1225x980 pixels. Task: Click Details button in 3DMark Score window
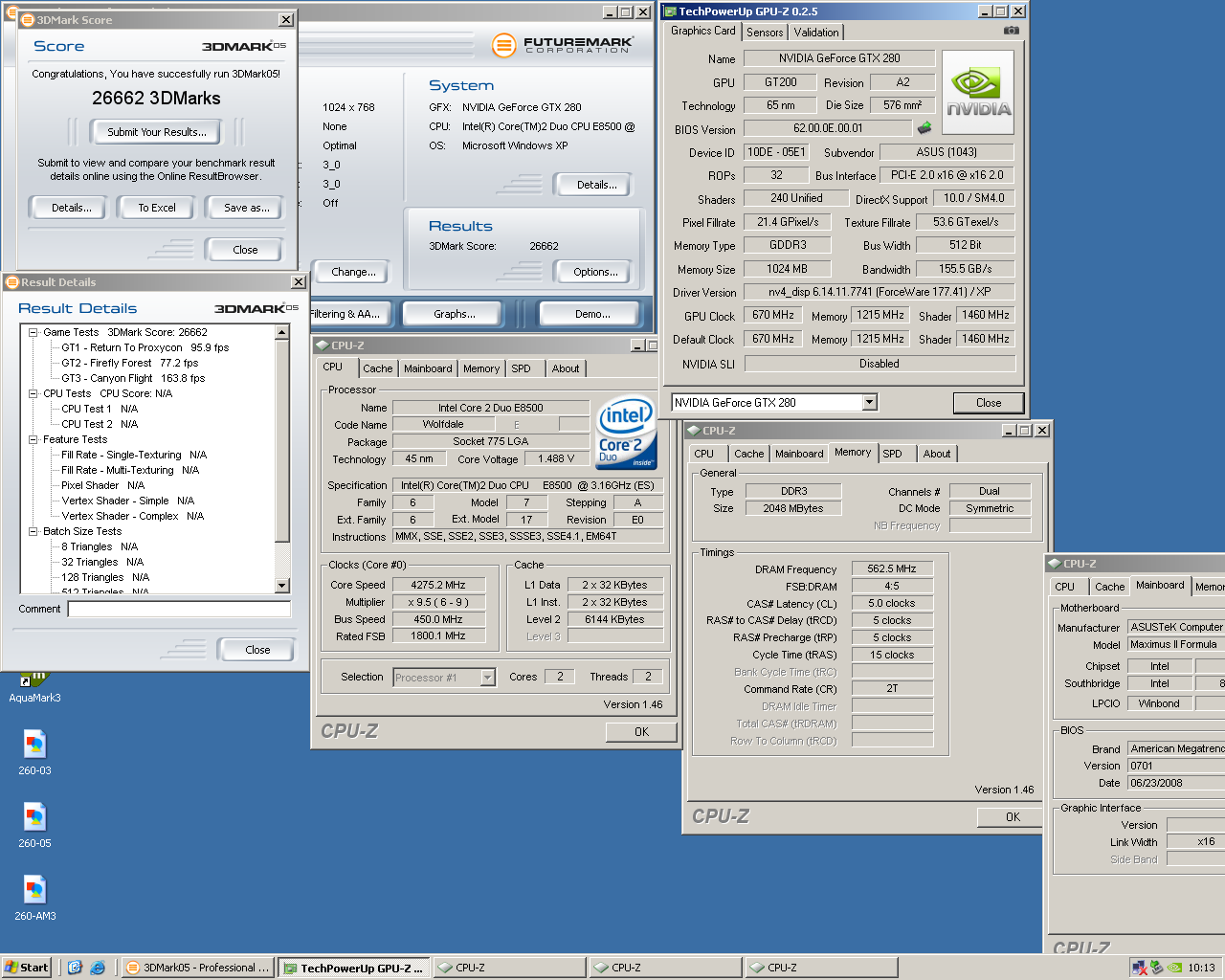pyautogui.click(x=72, y=208)
